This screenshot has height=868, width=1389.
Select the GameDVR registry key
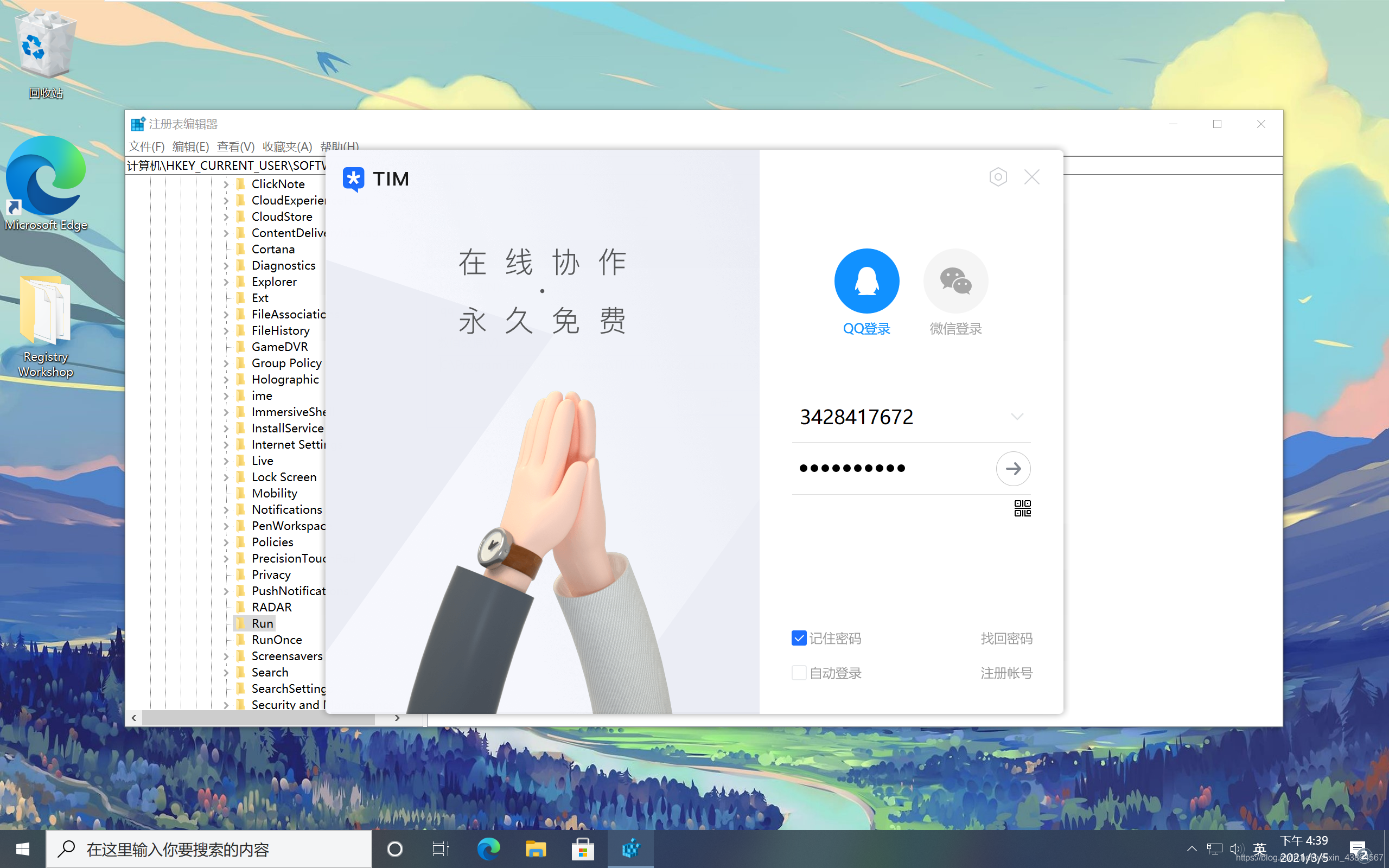tap(279, 347)
